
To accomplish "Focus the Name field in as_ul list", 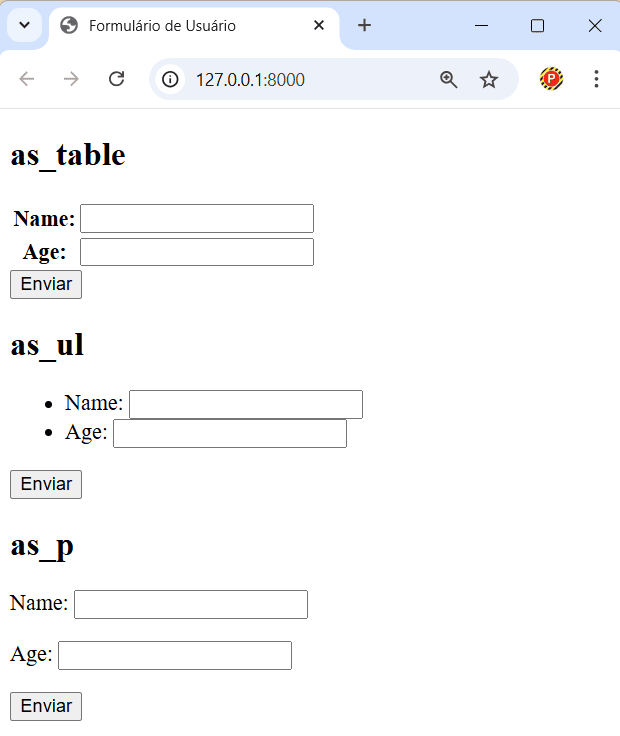I will click(x=246, y=404).
